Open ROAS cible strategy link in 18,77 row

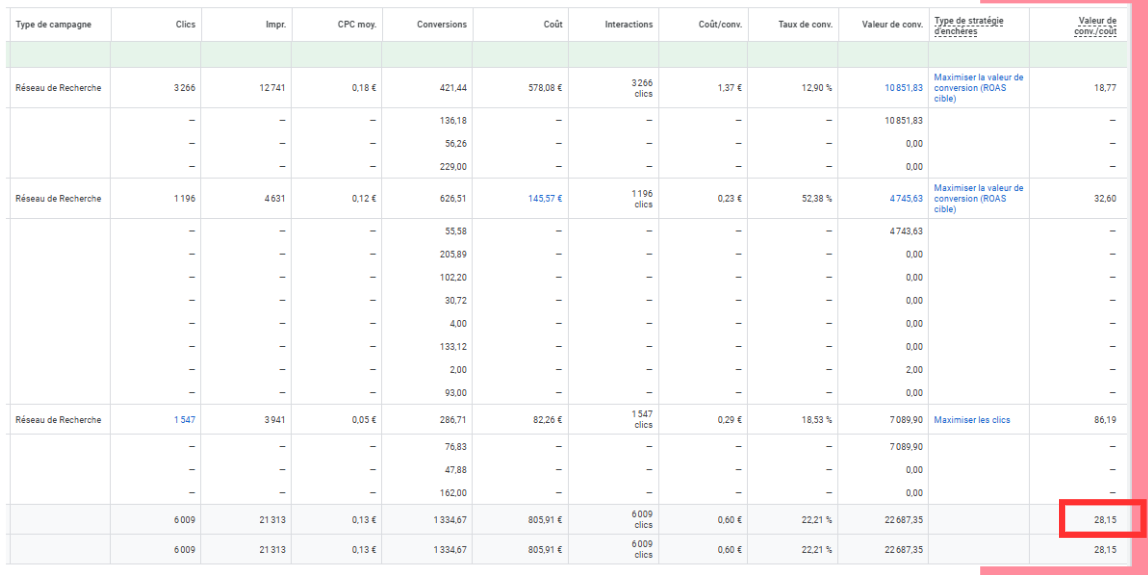pos(977,88)
